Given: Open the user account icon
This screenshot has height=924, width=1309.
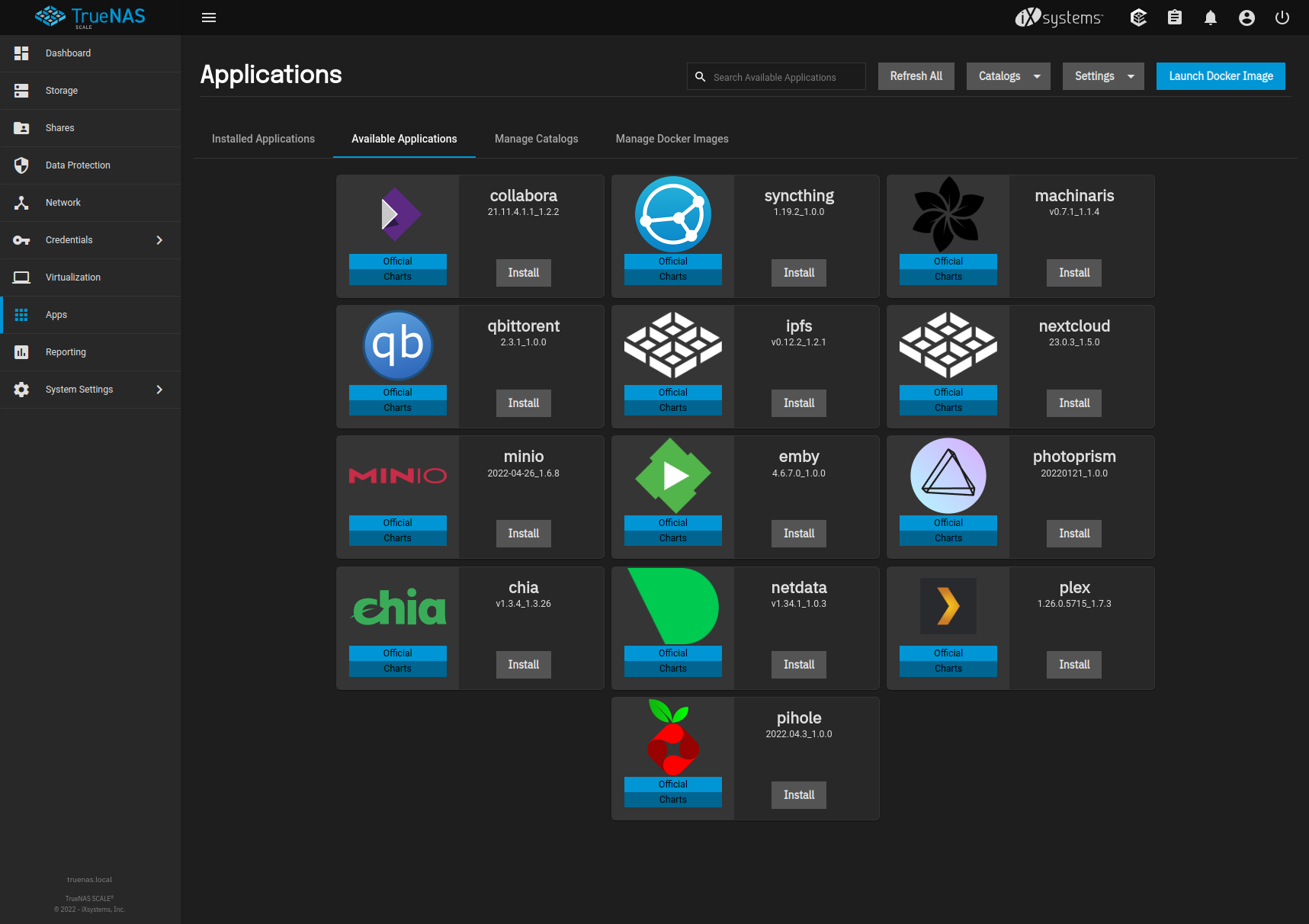Looking at the screenshot, I should click(x=1246, y=18).
